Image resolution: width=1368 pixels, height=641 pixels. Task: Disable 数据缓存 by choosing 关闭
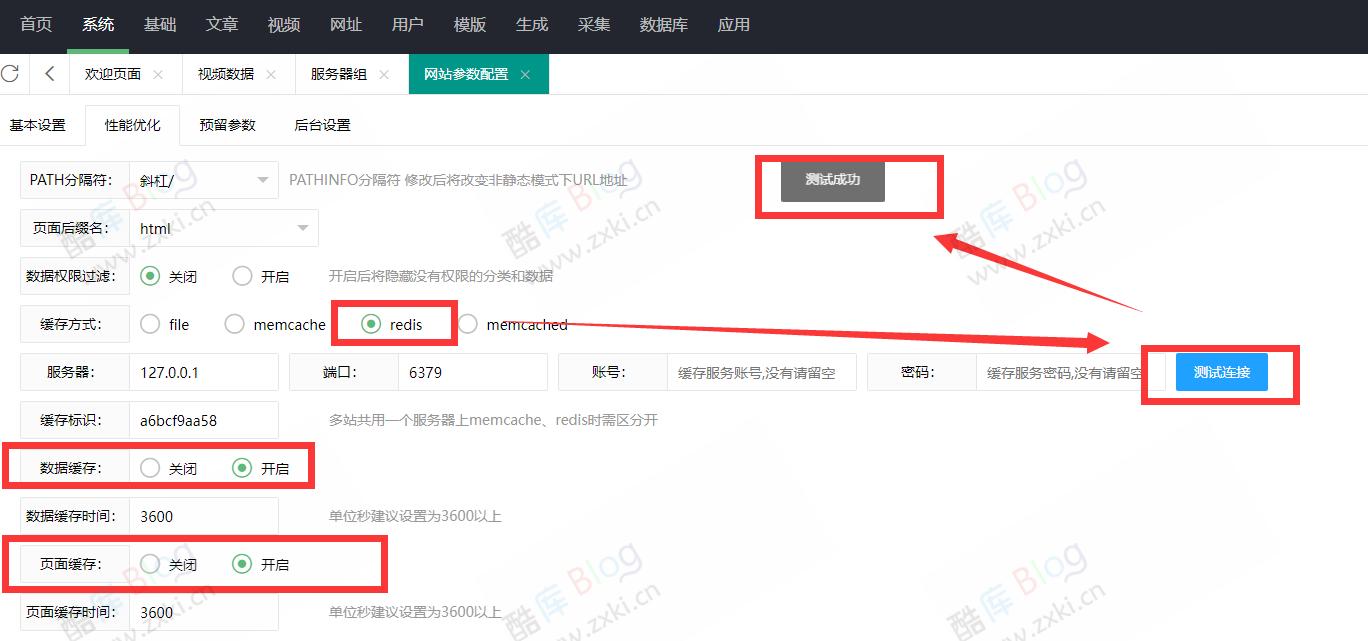(150, 466)
